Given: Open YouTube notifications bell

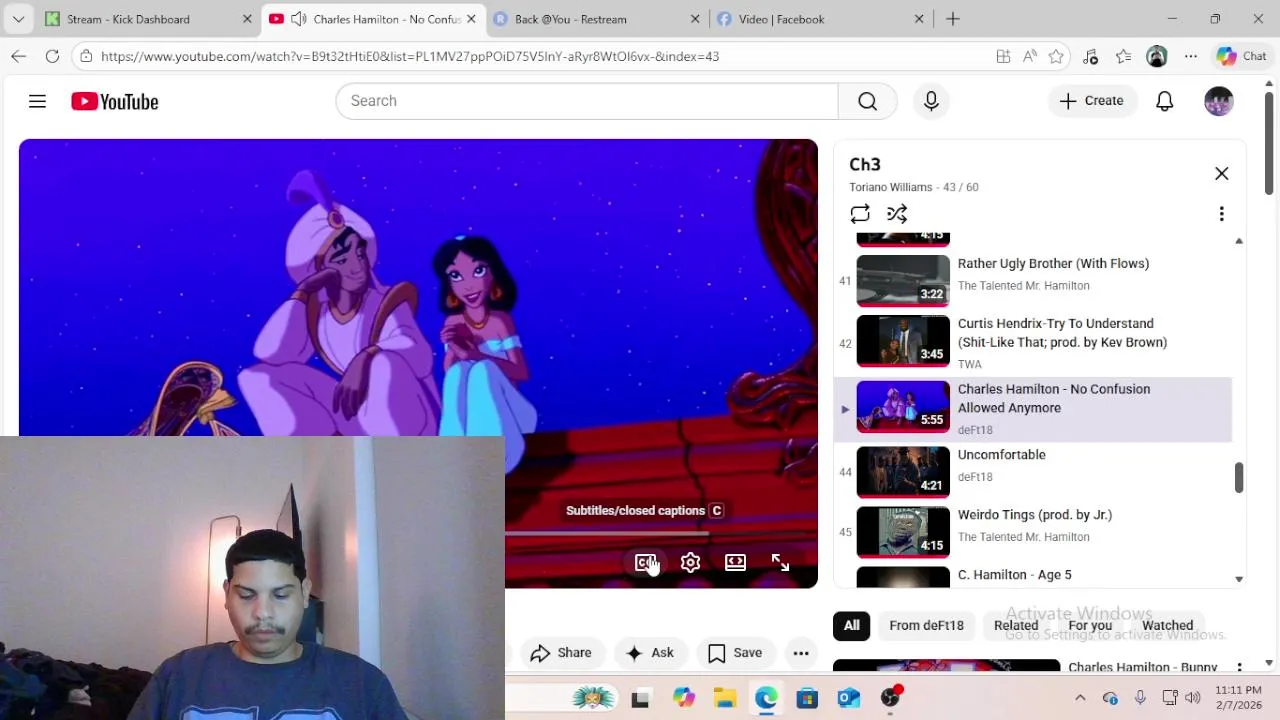Looking at the screenshot, I should pos(1164,101).
